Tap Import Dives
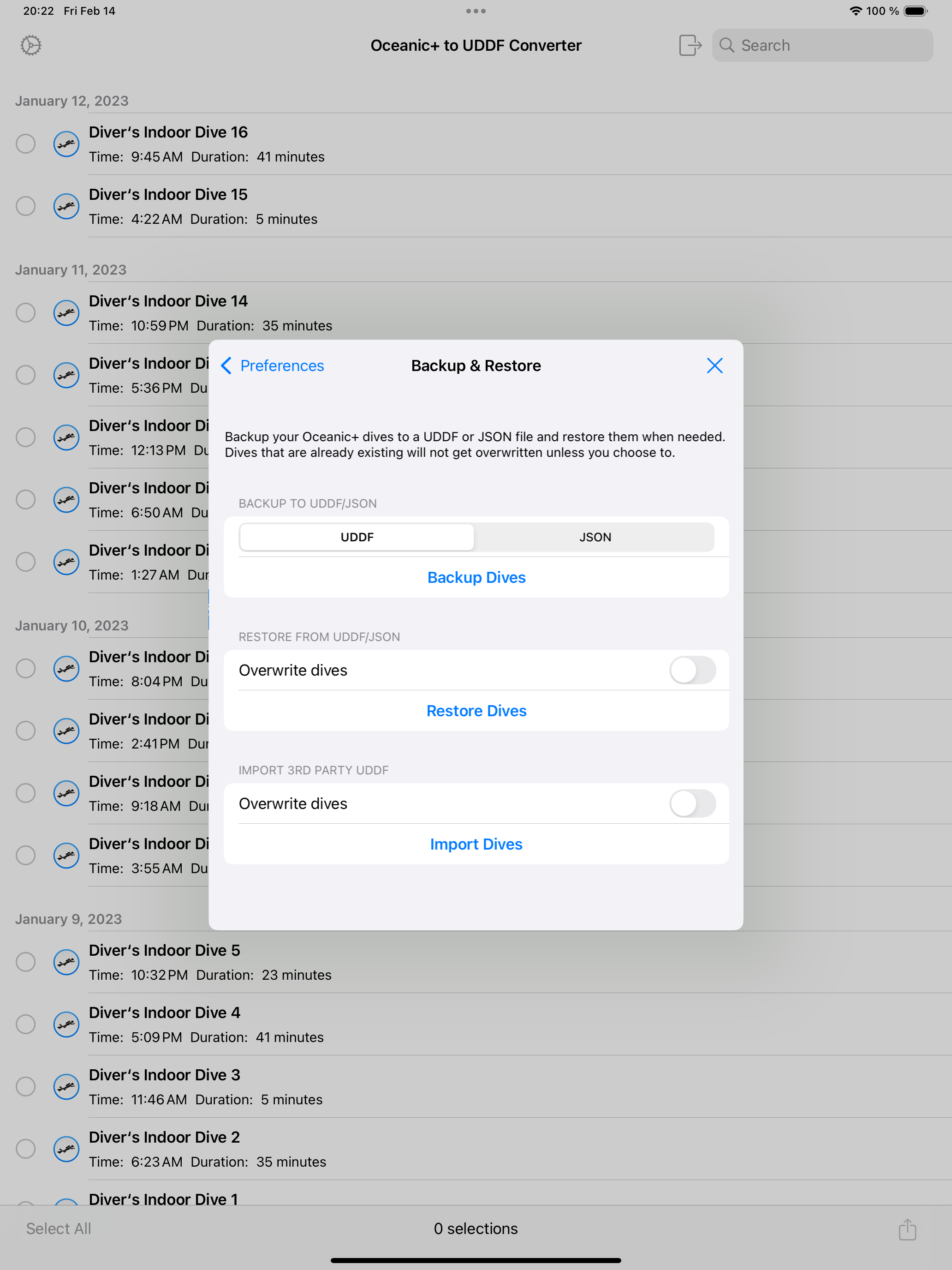Viewport: 952px width, 1270px height. pos(476,844)
